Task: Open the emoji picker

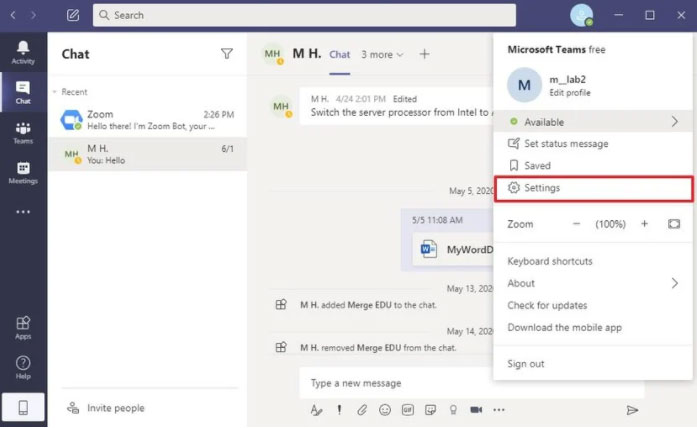Action: coord(384,410)
